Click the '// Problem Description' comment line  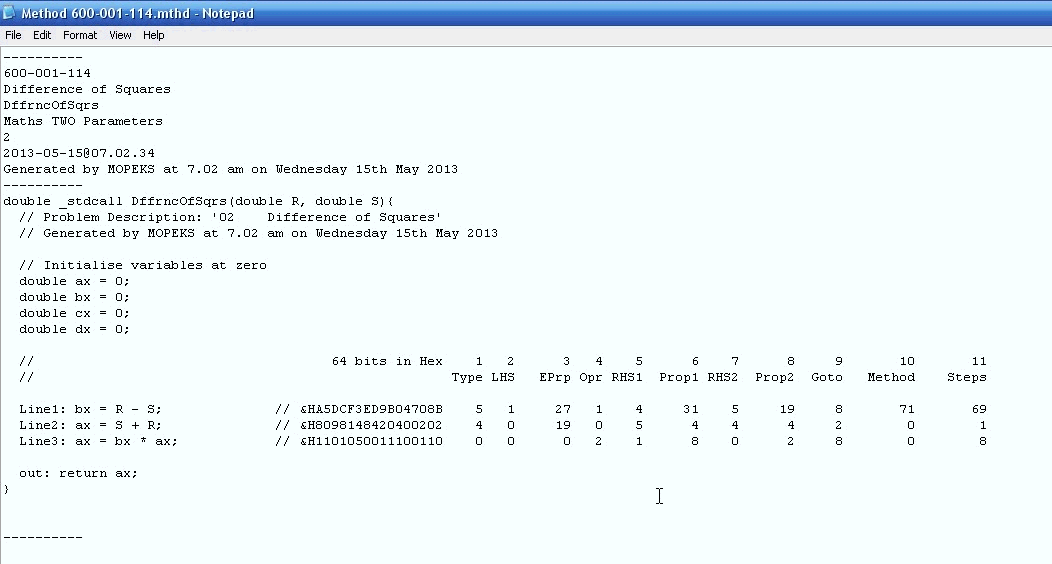click(230, 217)
